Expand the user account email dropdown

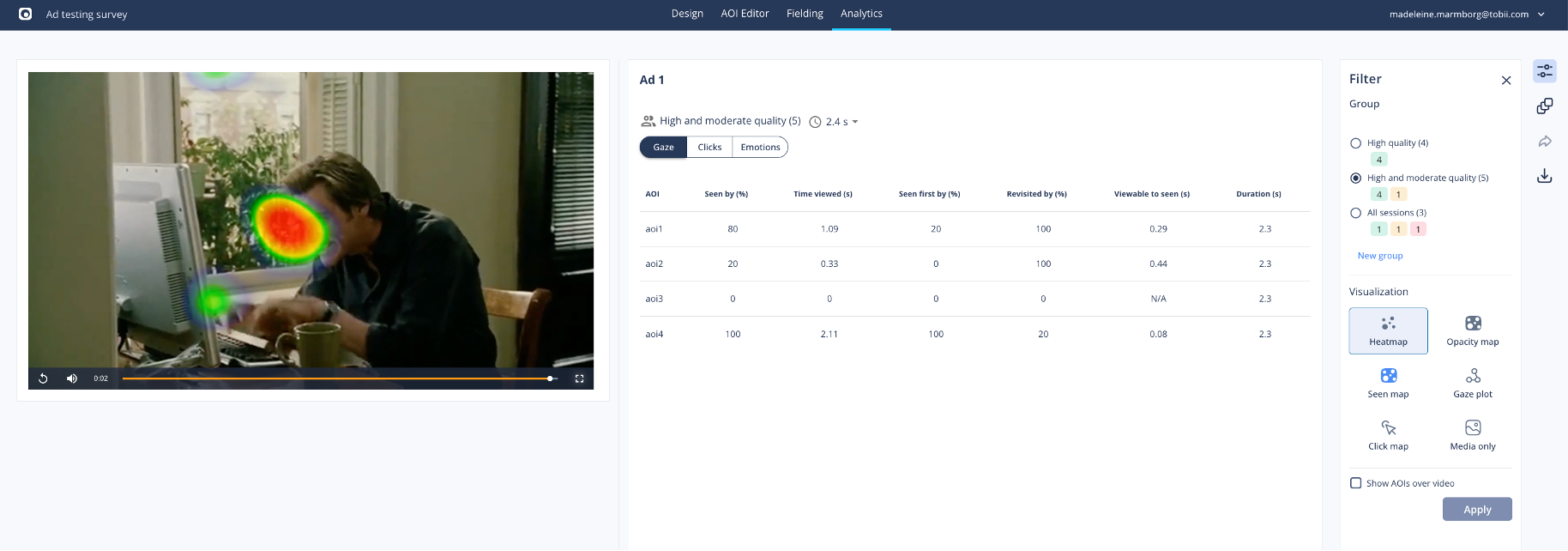click(x=1467, y=15)
